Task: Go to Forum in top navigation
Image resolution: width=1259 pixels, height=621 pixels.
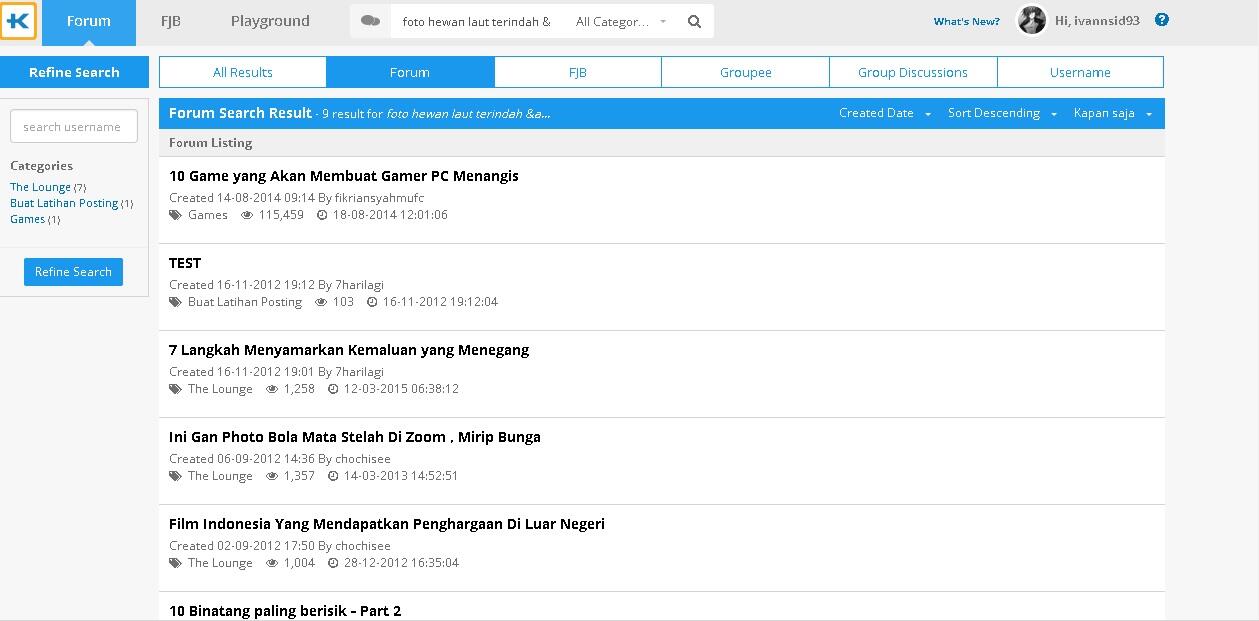Action: pyautogui.click(x=89, y=21)
